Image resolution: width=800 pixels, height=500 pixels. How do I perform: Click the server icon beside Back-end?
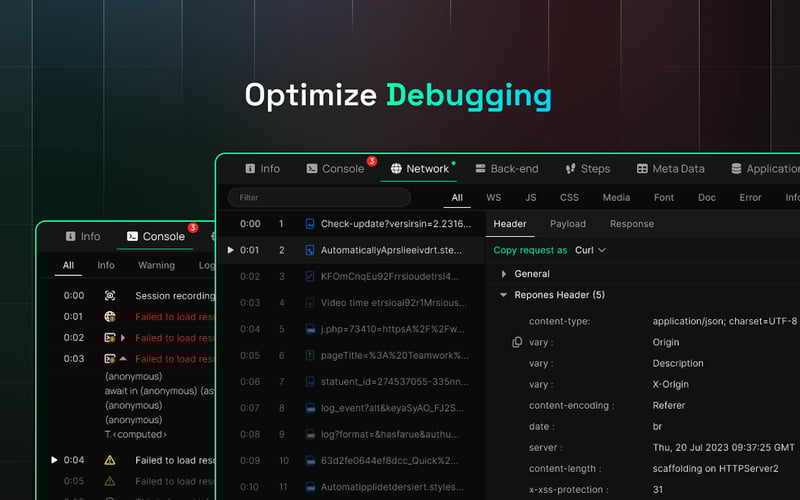point(480,168)
